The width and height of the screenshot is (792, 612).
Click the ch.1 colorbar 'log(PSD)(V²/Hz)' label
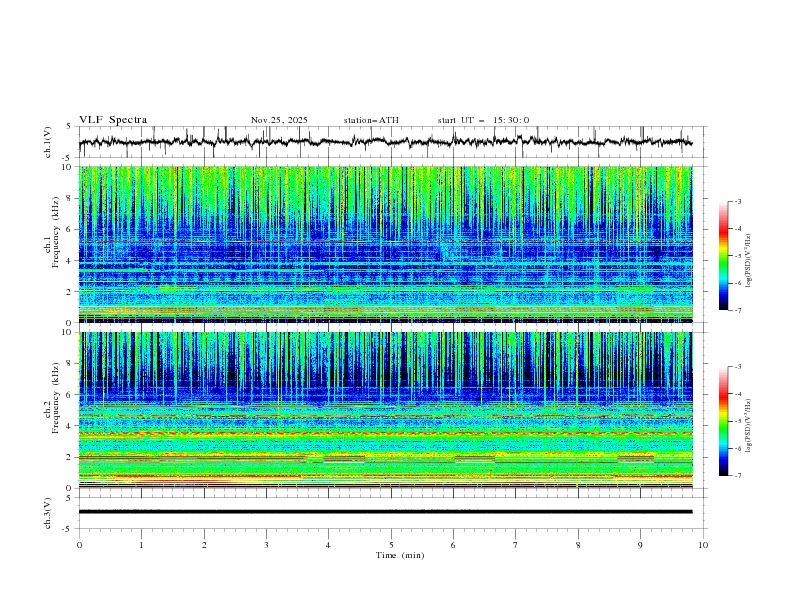tap(748, 261)
